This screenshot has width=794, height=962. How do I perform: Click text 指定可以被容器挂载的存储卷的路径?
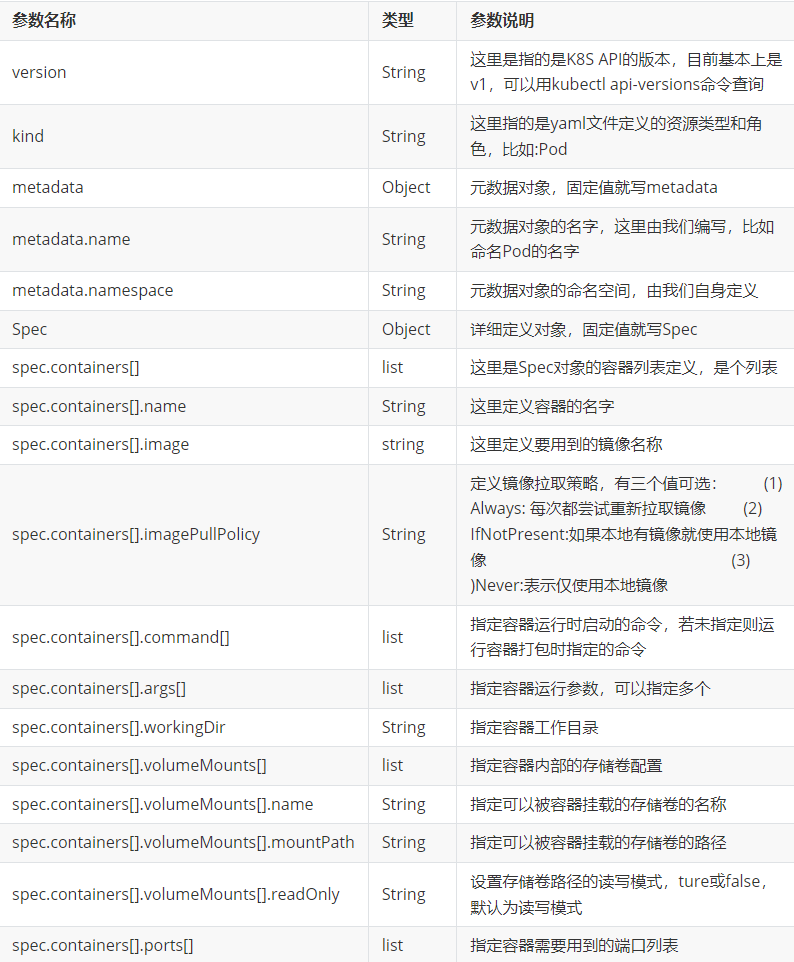click(x=598, y=842)
